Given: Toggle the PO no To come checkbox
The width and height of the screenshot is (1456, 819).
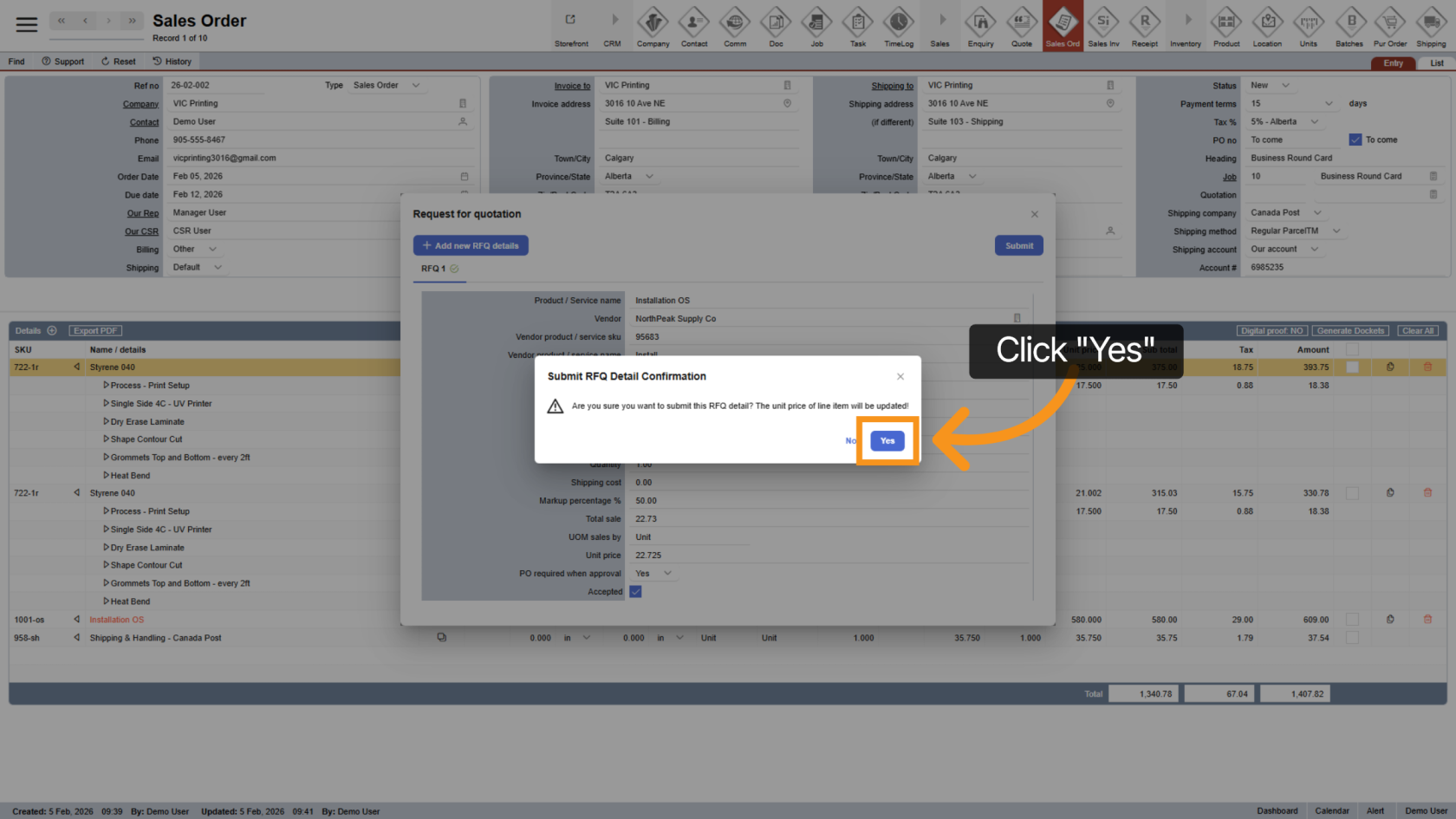Looking at the screenshot, I should coord(1355,140).
